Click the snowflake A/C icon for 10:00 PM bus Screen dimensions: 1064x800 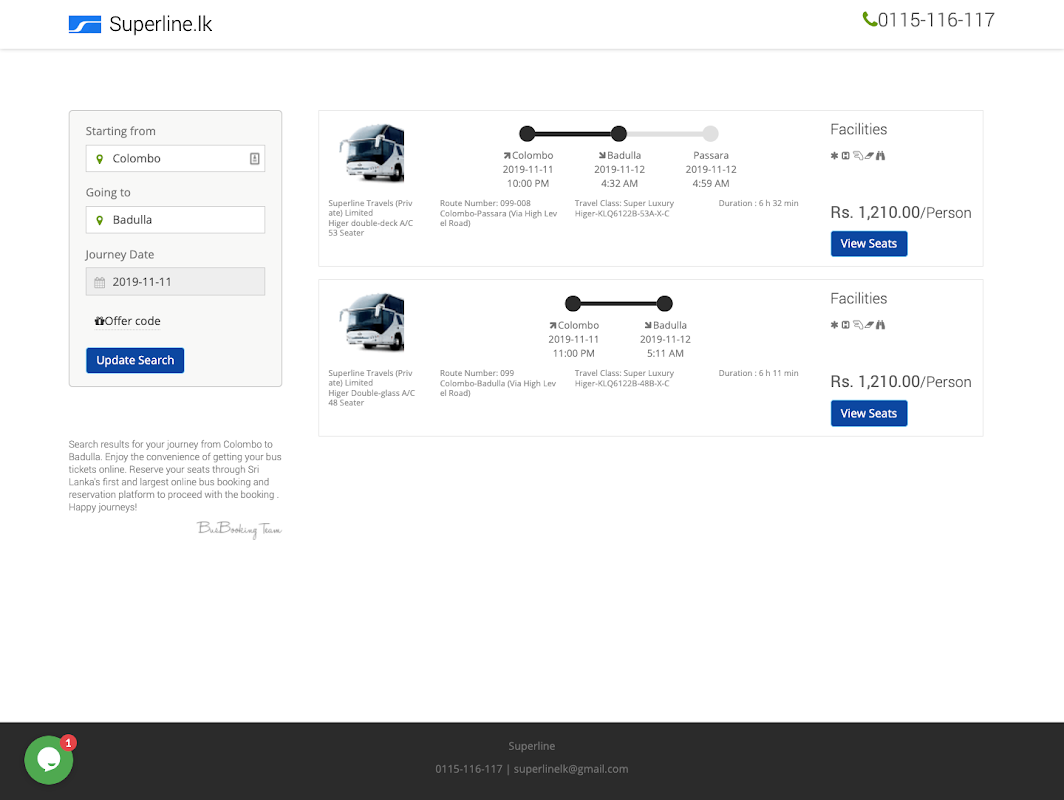(x=834, y=156)
